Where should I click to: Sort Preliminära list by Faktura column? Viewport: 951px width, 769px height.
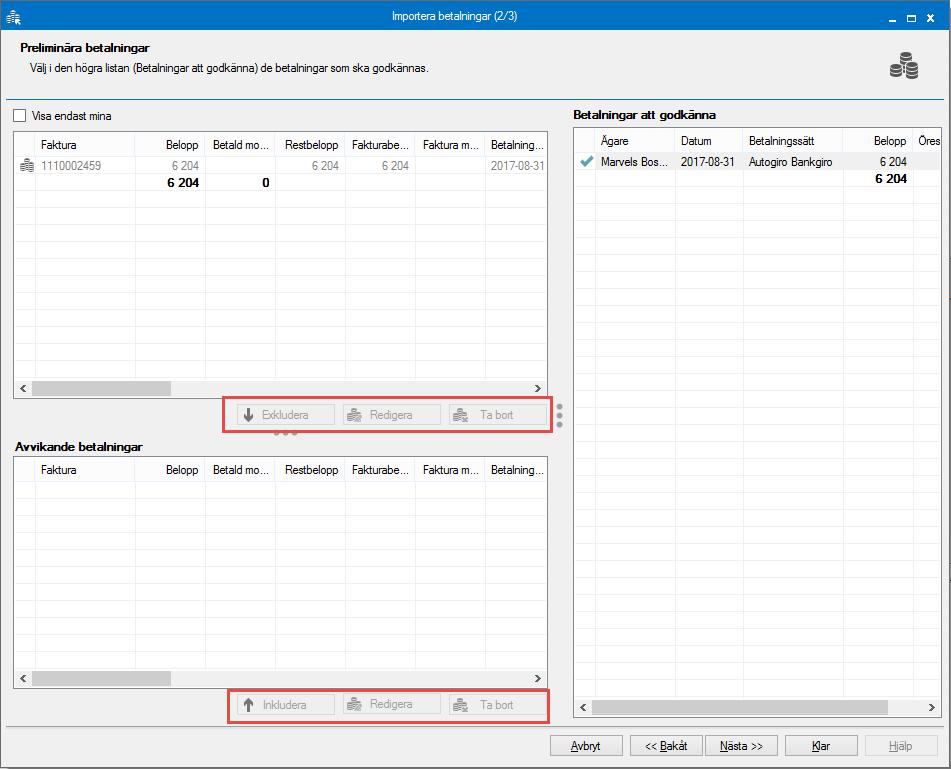(85, 145)
